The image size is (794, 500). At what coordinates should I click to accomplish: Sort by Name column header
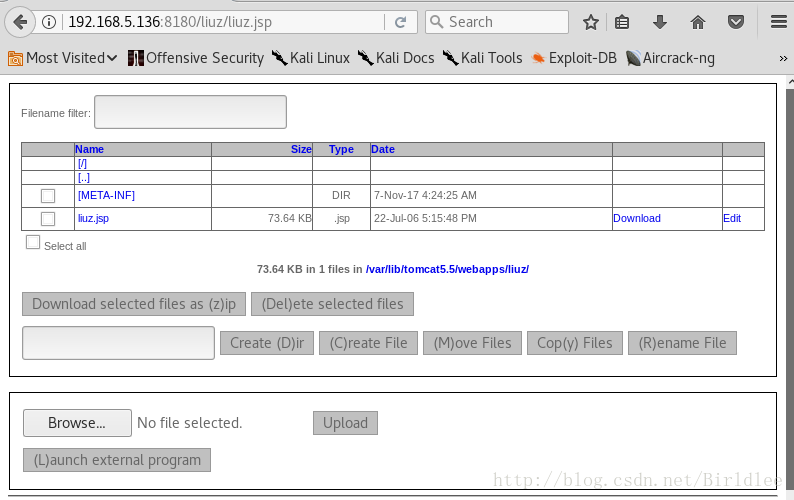(90, 149)
